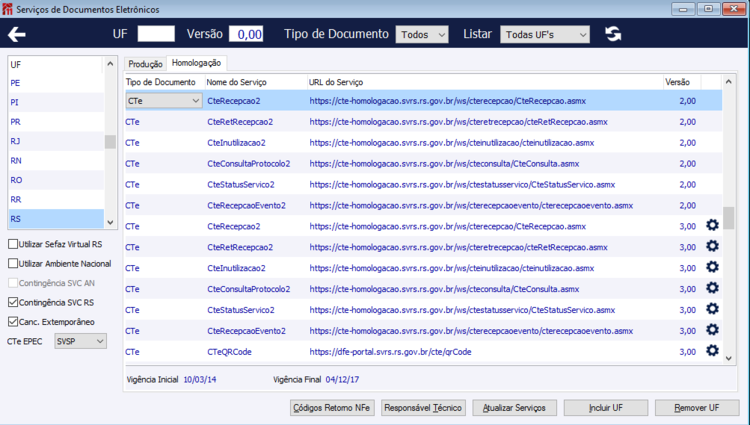Click the CTeQRCode service name

pyautogui.click(x=229, y=352)
